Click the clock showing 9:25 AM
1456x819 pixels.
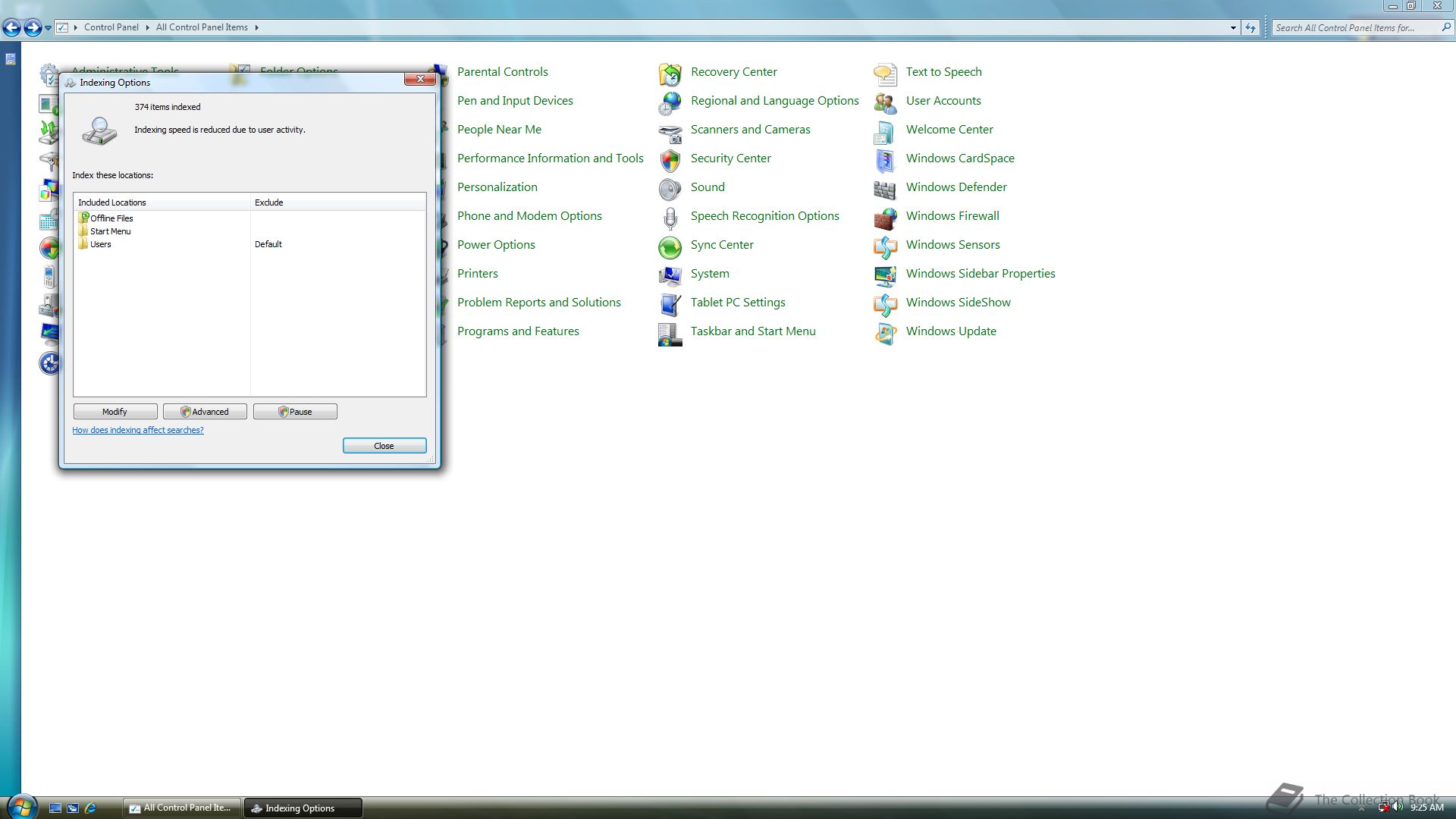coord(1426,808)
